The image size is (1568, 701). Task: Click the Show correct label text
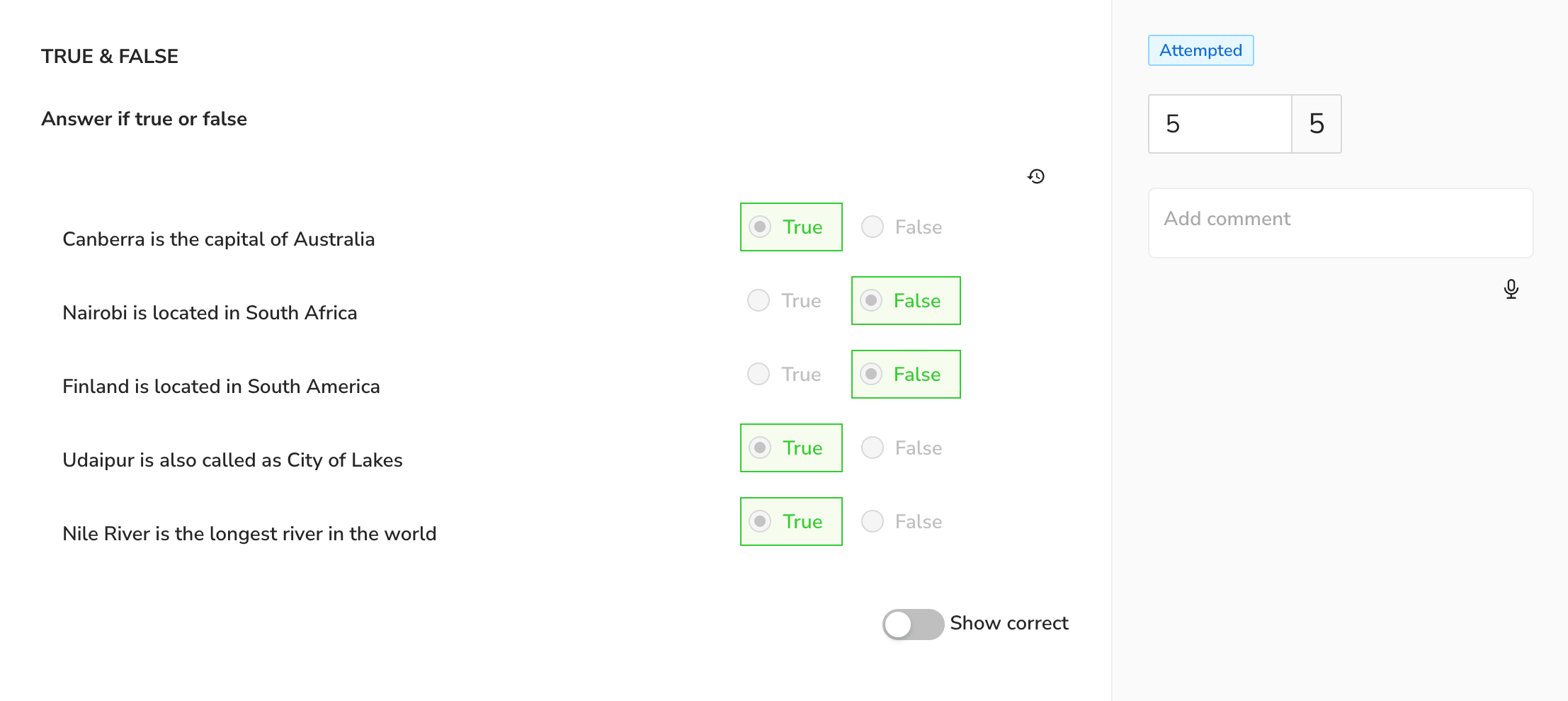tap(1009, 623)
